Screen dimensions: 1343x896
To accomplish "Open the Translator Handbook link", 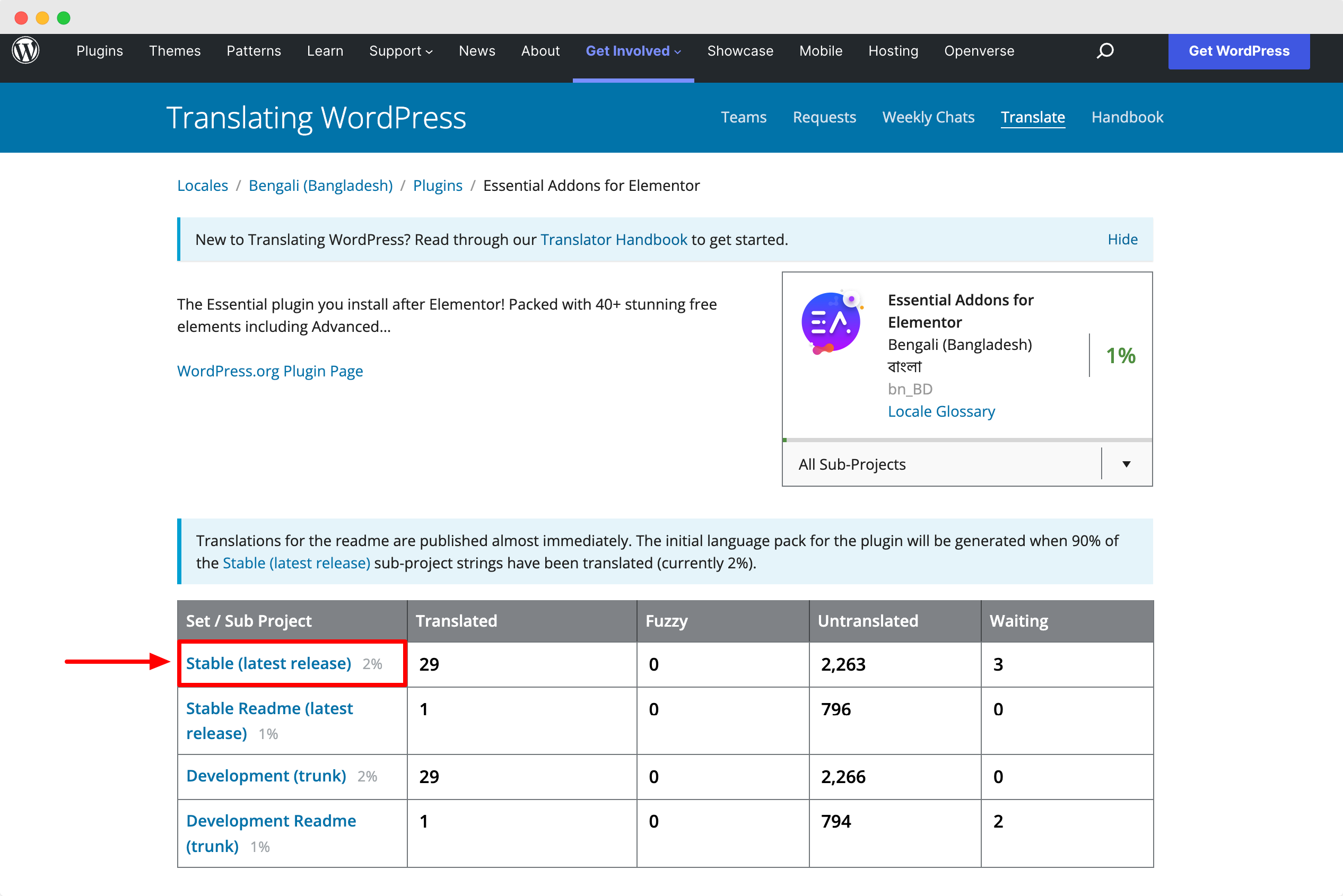I will (x=614, y=240).
